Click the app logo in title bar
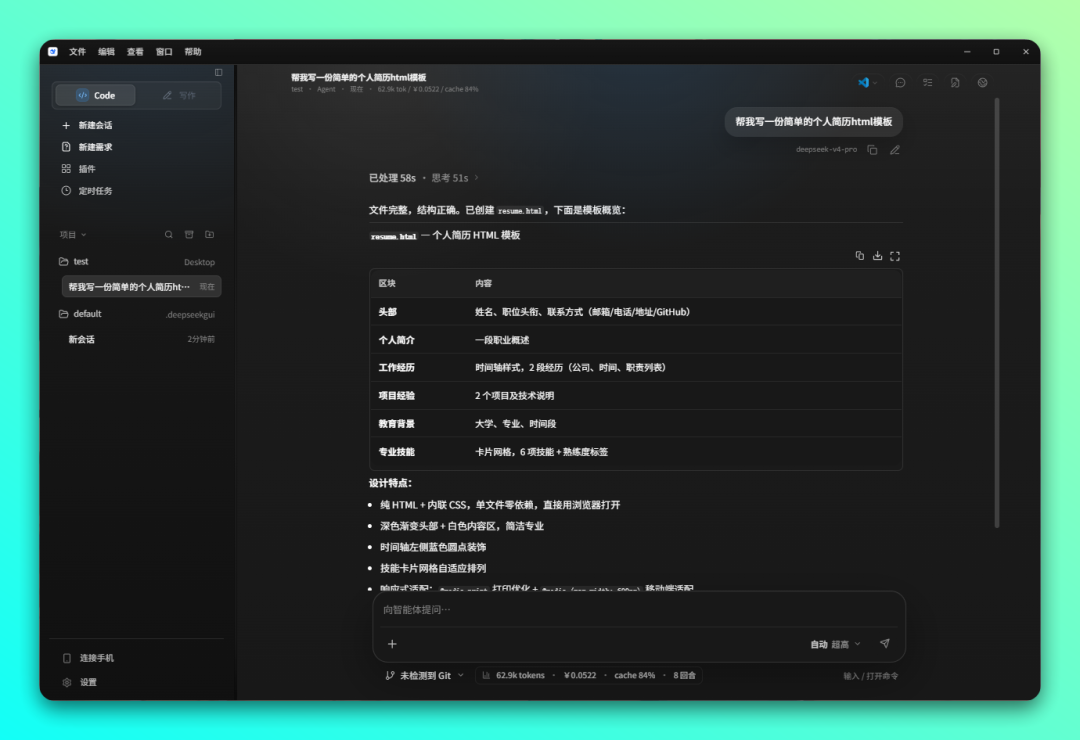The height and width of the screenshot is (740, 1080). [53, 52]
